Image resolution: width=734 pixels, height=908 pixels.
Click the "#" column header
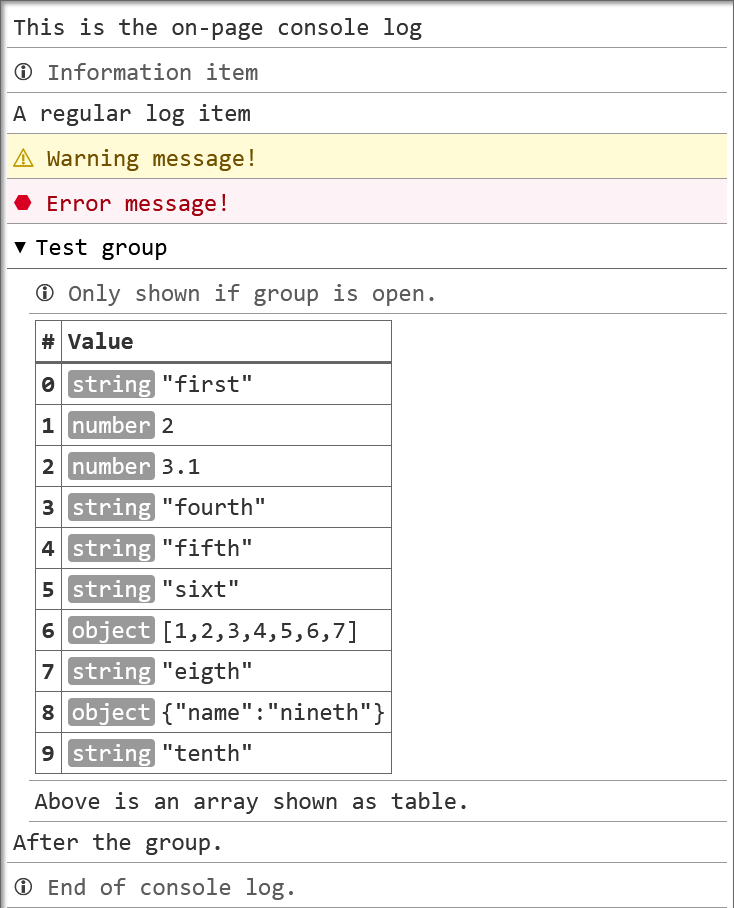(x=47, y=341)
